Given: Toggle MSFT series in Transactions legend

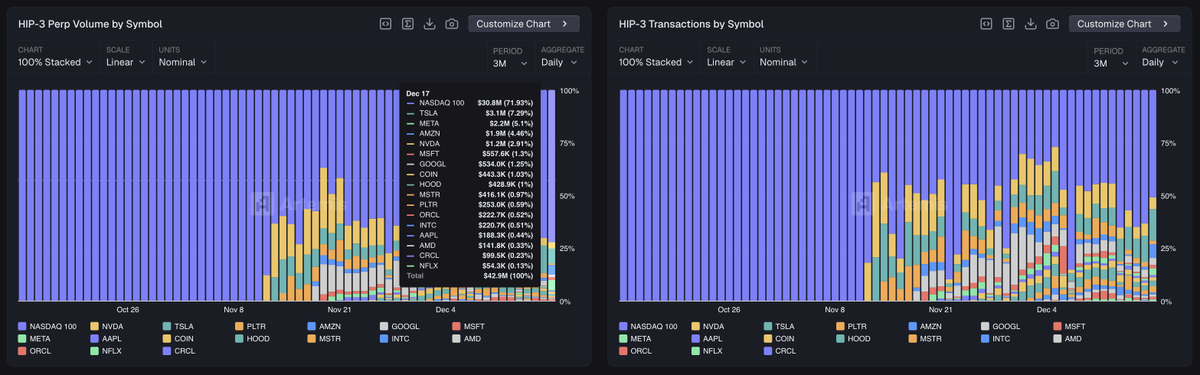Looking at the screenshot, I should click(x=1069, y=326).
